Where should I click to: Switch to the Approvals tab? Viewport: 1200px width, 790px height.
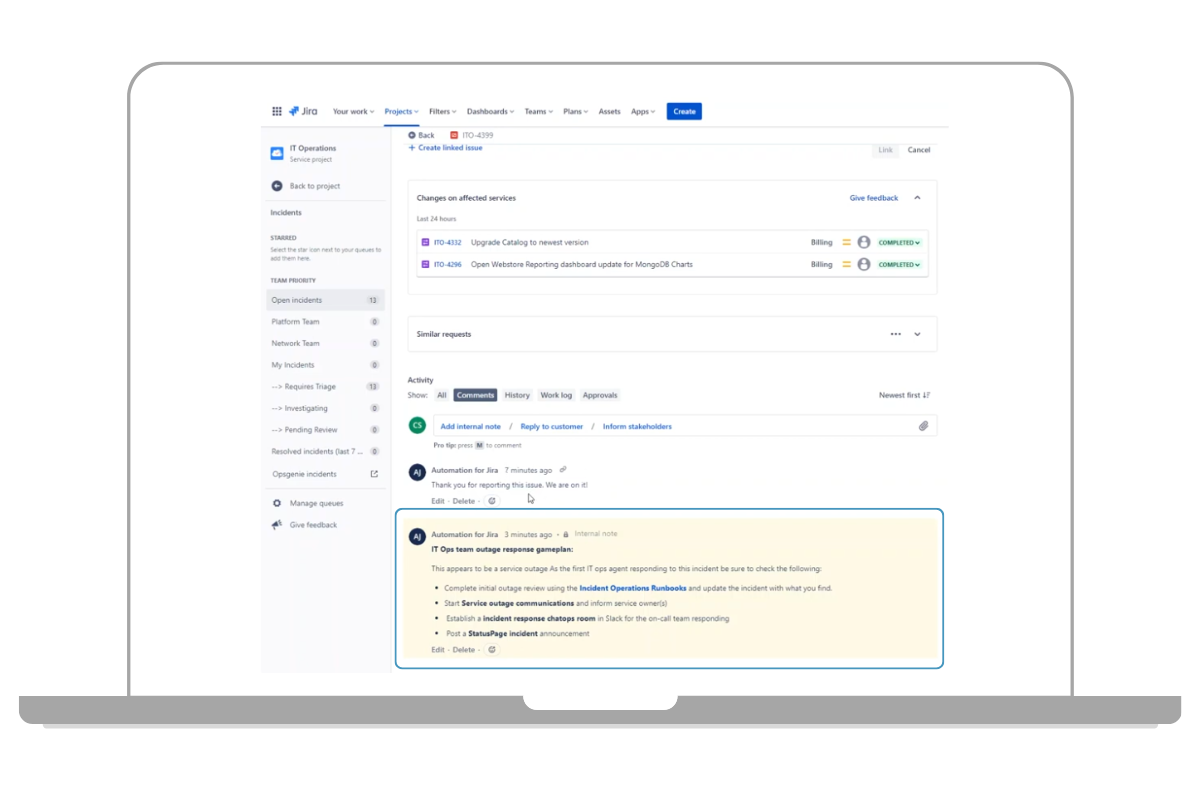coord(600,395)
